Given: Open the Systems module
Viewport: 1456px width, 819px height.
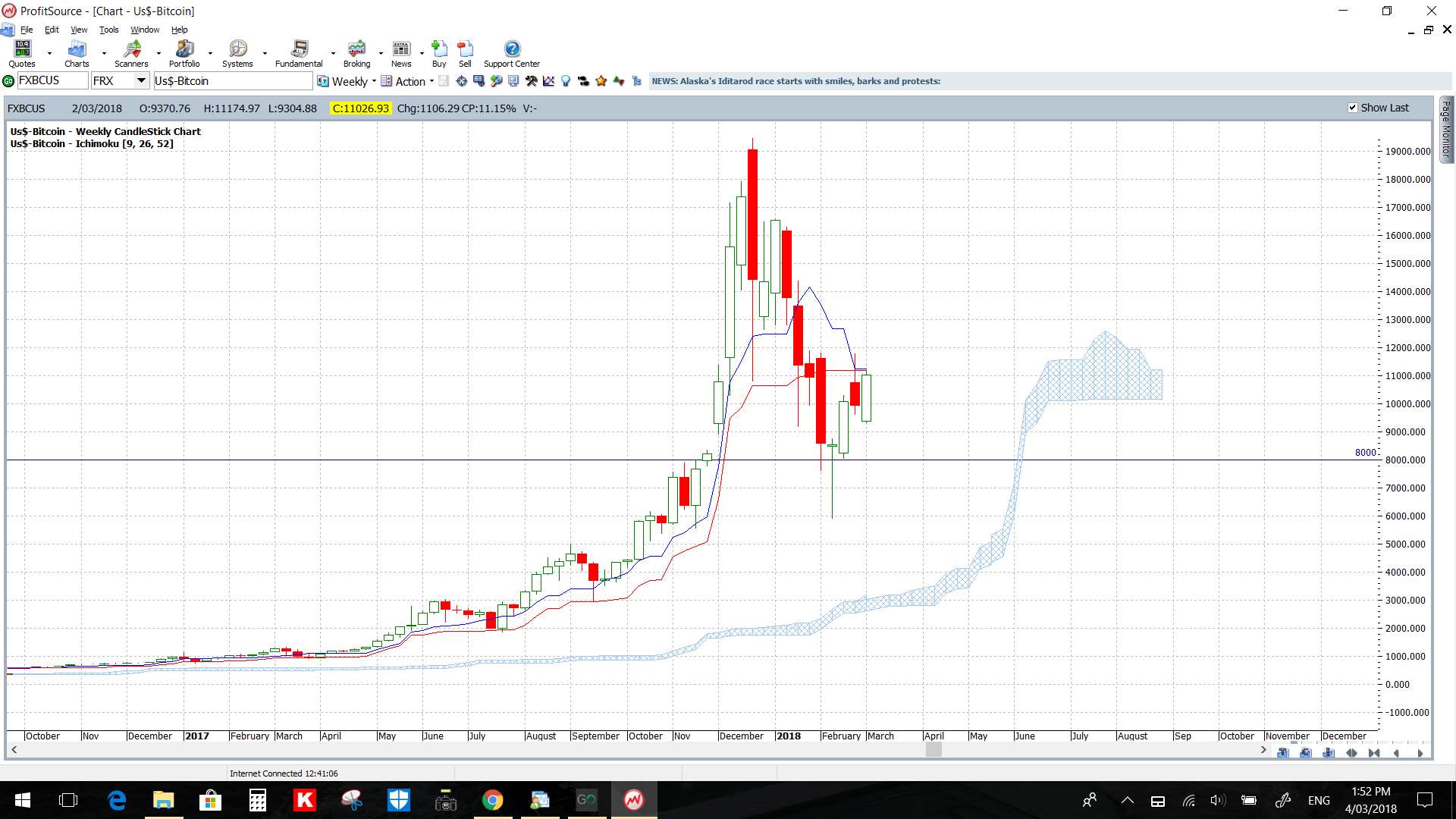Looking at the screenshot, I should point(237,54).
